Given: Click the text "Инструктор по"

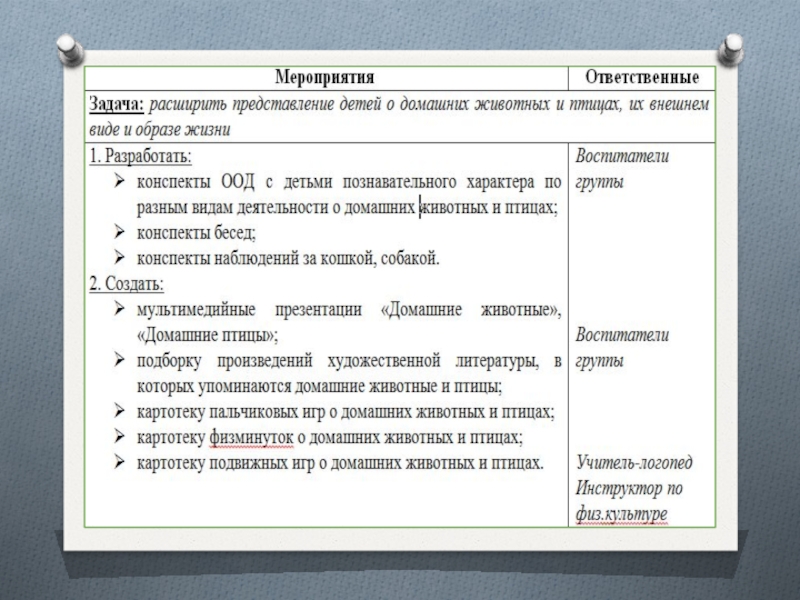Looking at the screenshot, I should (x=629, y=488).
